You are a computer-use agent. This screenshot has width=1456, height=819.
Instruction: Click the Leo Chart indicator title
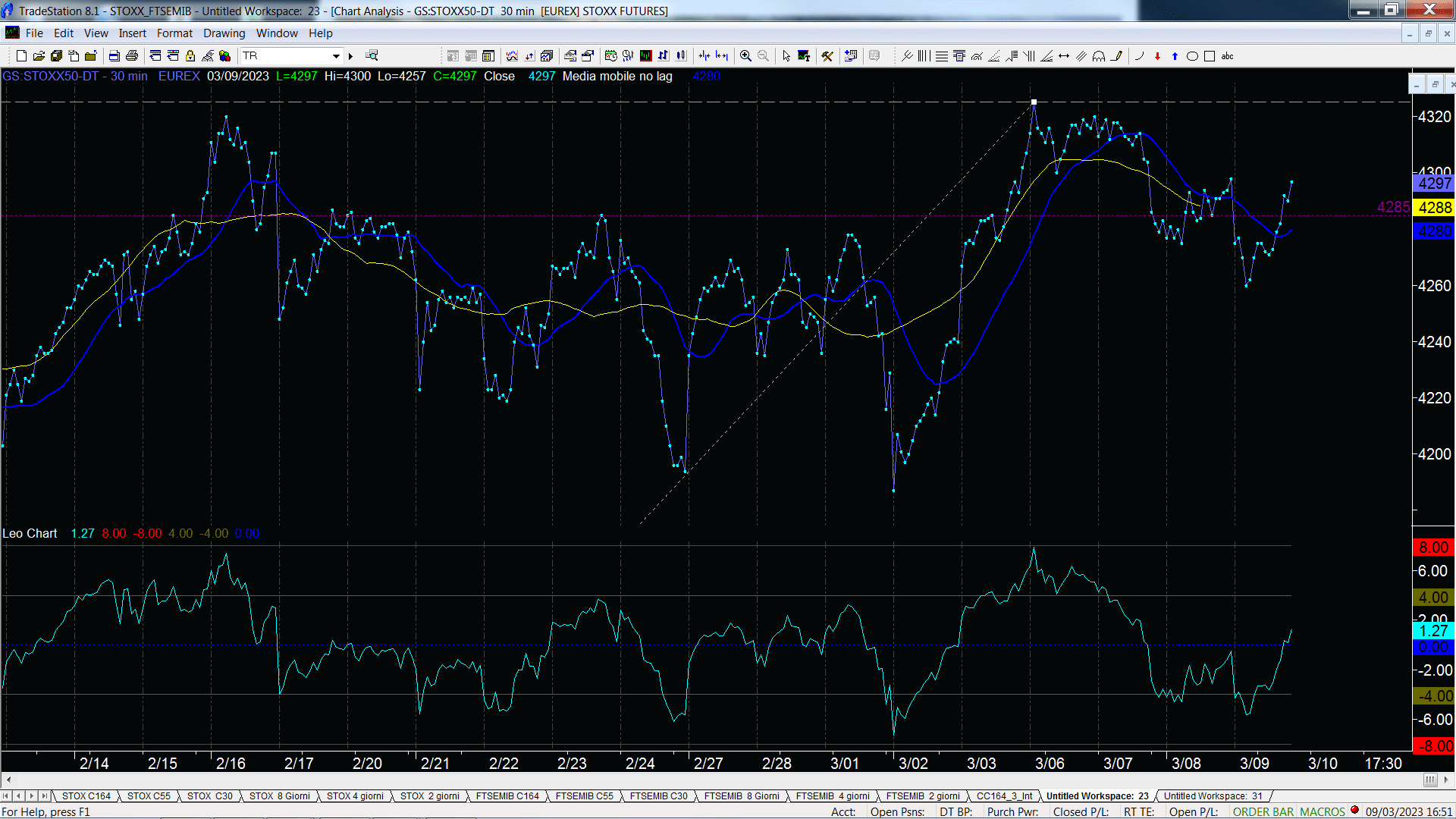(30, 534)
